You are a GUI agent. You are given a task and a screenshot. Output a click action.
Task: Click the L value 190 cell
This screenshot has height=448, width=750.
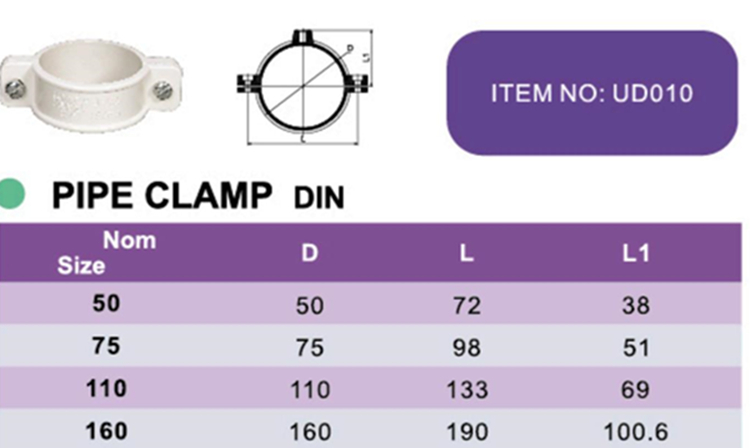tap(466, 432)
